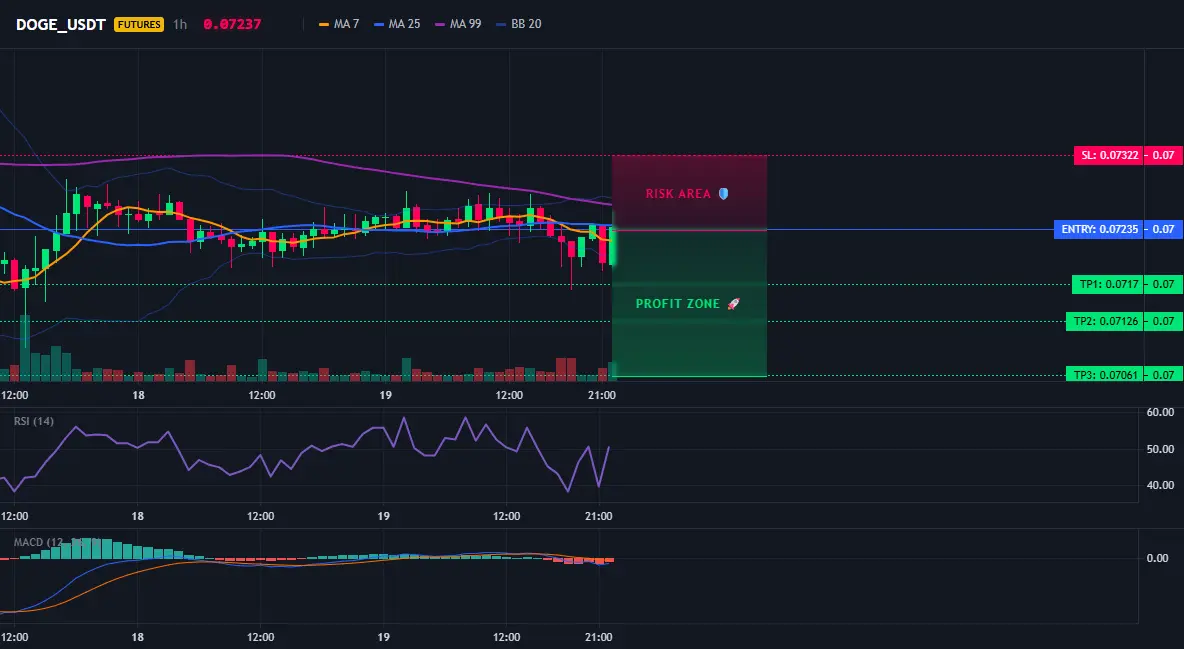This screenshot has width=1184, height=649.
Task: Click the ENTRY: 0.07235 price label
Action: (x=1099, y=229)
